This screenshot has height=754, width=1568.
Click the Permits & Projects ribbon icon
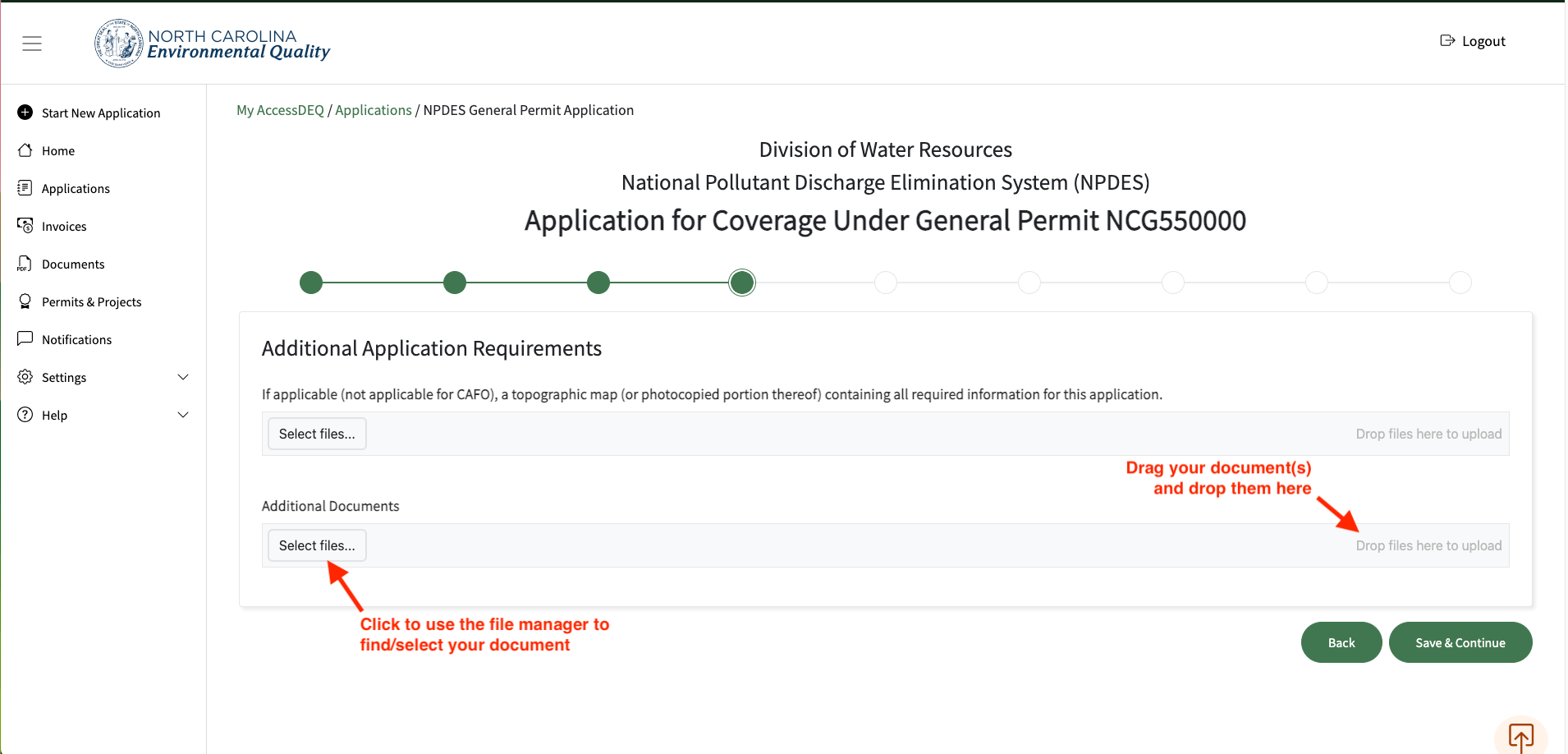[x=25, y=301]
